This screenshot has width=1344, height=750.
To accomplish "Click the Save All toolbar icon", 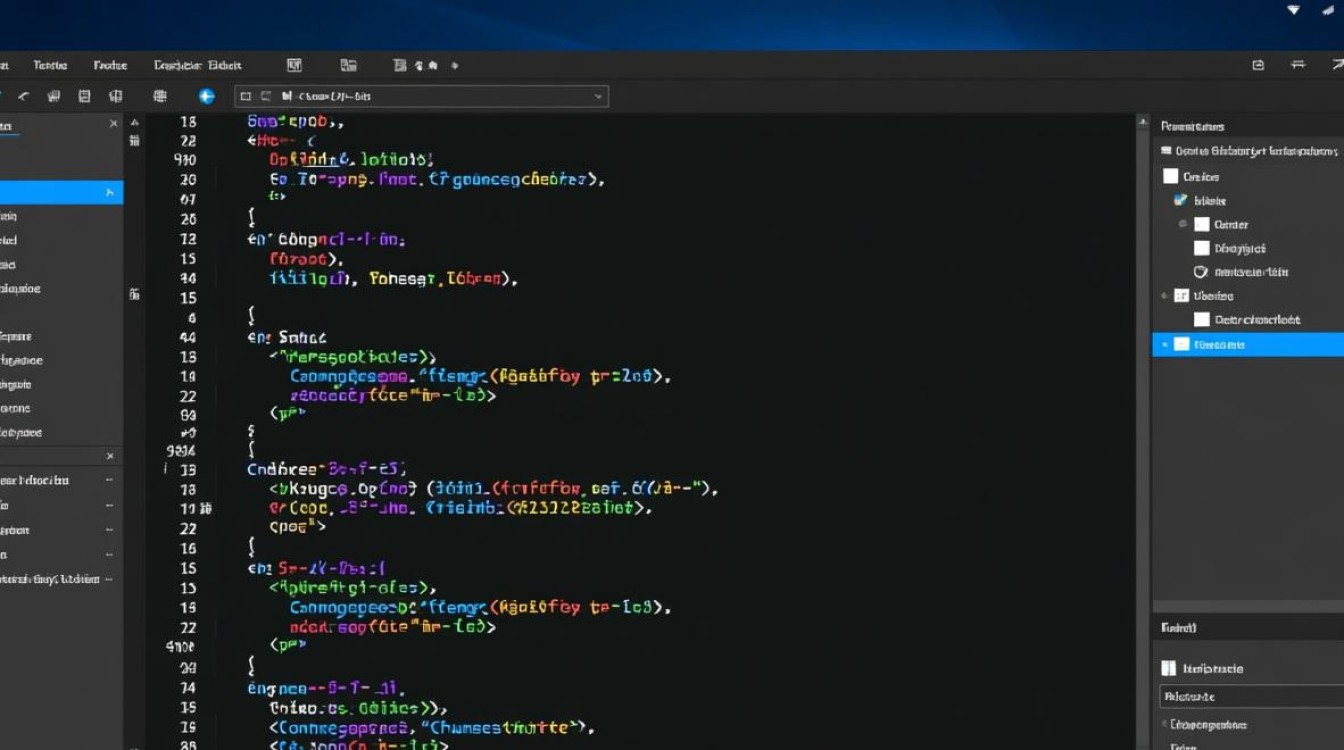I will (115, 96).
